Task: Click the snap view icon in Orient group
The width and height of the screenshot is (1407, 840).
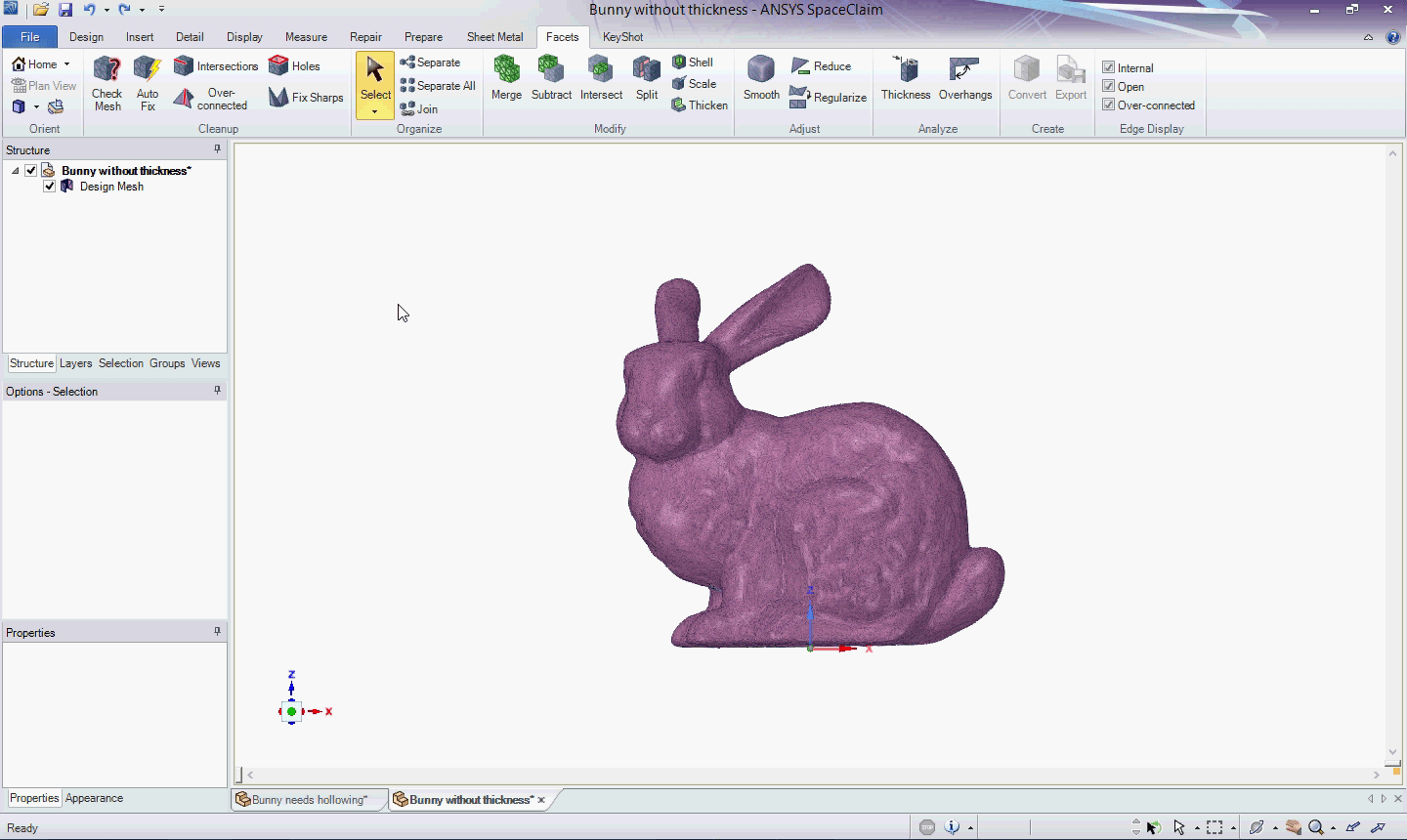Action: pyautogui.click(x=56, y=106)
